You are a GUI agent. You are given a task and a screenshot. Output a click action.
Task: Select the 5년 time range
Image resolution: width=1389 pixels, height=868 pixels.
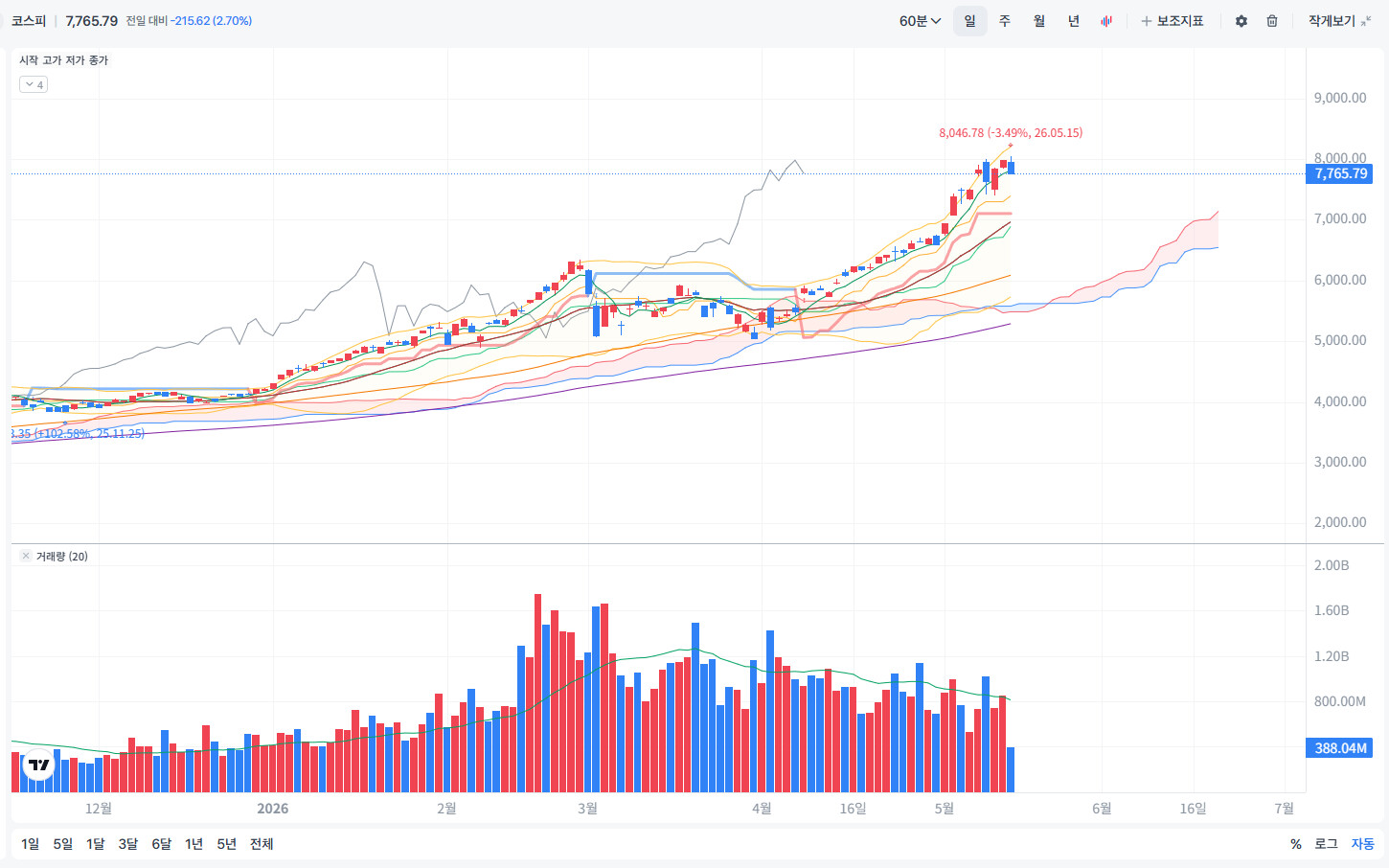click(227, 844)
